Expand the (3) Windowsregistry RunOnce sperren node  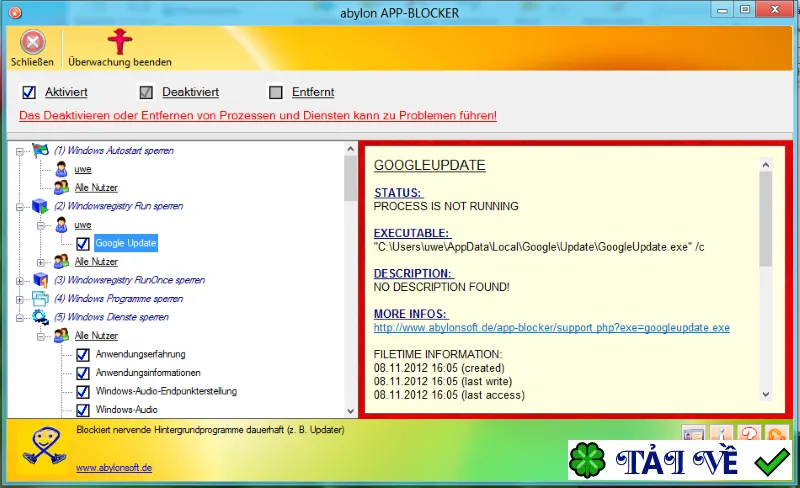[19, 281]
